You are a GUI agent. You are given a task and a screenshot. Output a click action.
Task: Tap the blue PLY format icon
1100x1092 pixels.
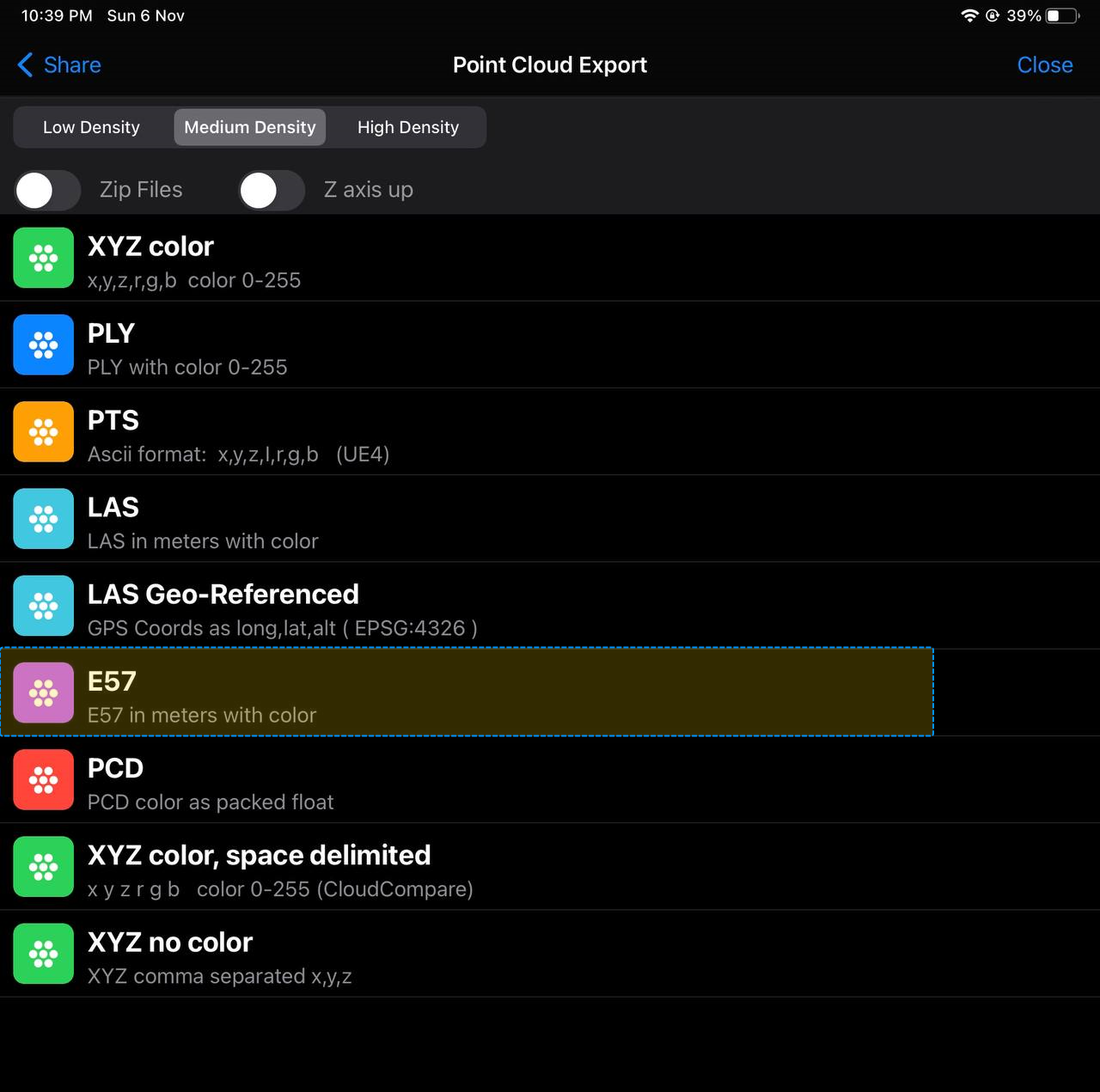pyautogui.click(x=43, y=345)
